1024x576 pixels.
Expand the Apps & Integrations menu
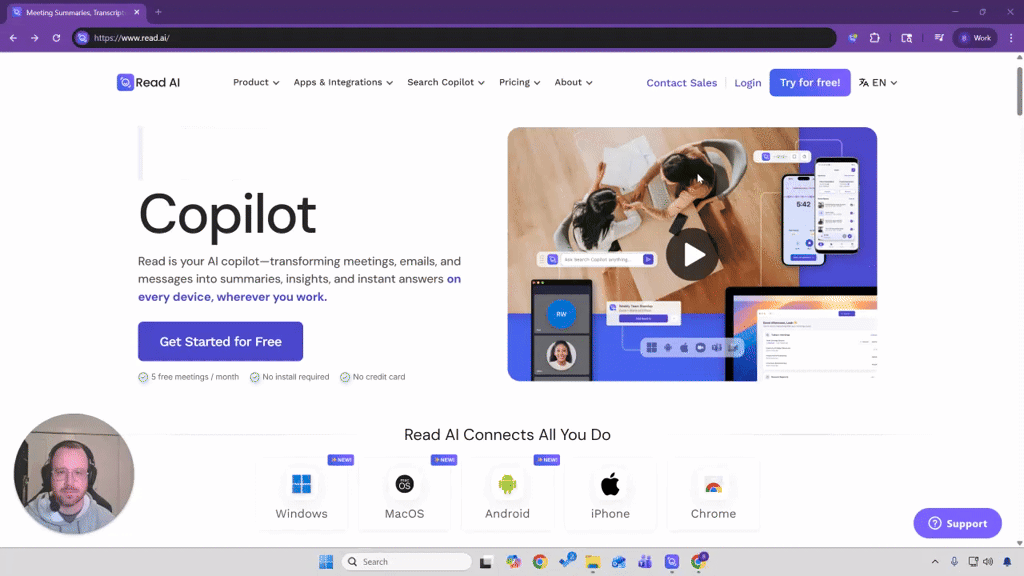tap(343, 83)
